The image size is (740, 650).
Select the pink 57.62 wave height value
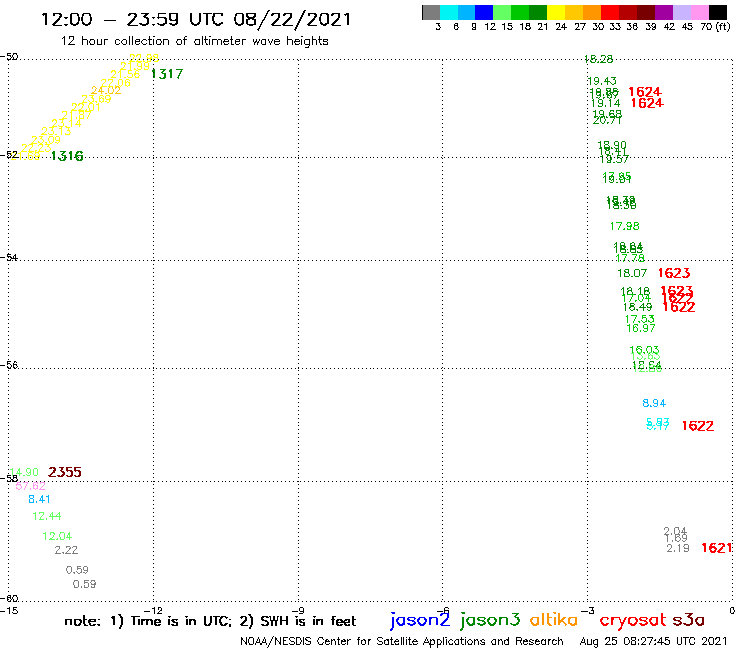[31, 486]
